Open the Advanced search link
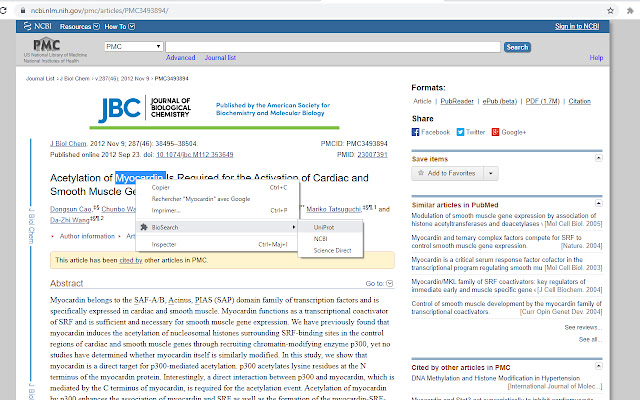640x400 pixels. click(180, 58)
